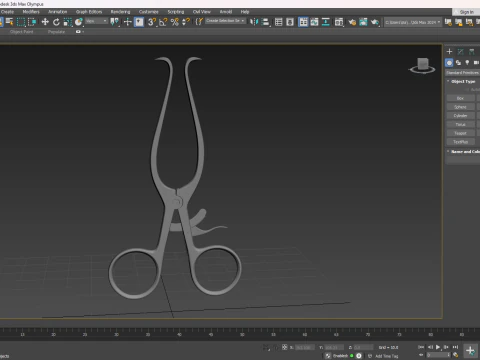Toggle Window/Crossing selection mode
This screenshot has height=360, width=480.
tap(32, 22)
